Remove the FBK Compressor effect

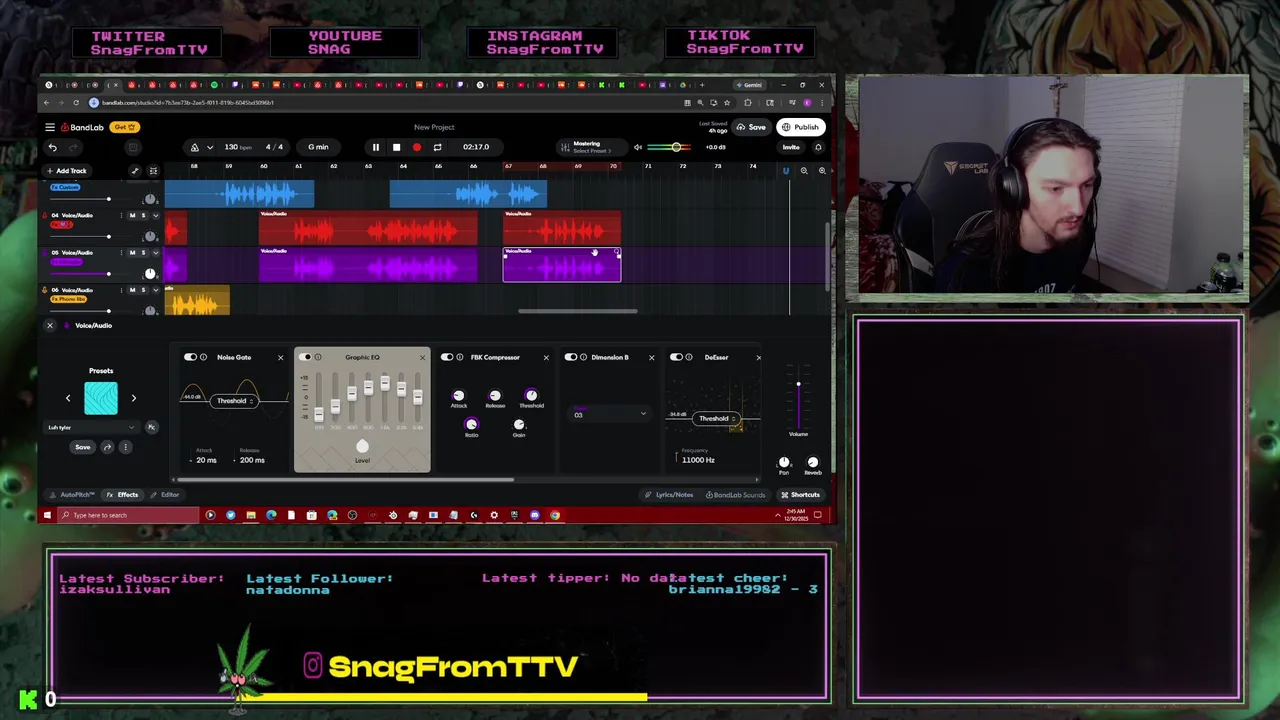point(546,357)
